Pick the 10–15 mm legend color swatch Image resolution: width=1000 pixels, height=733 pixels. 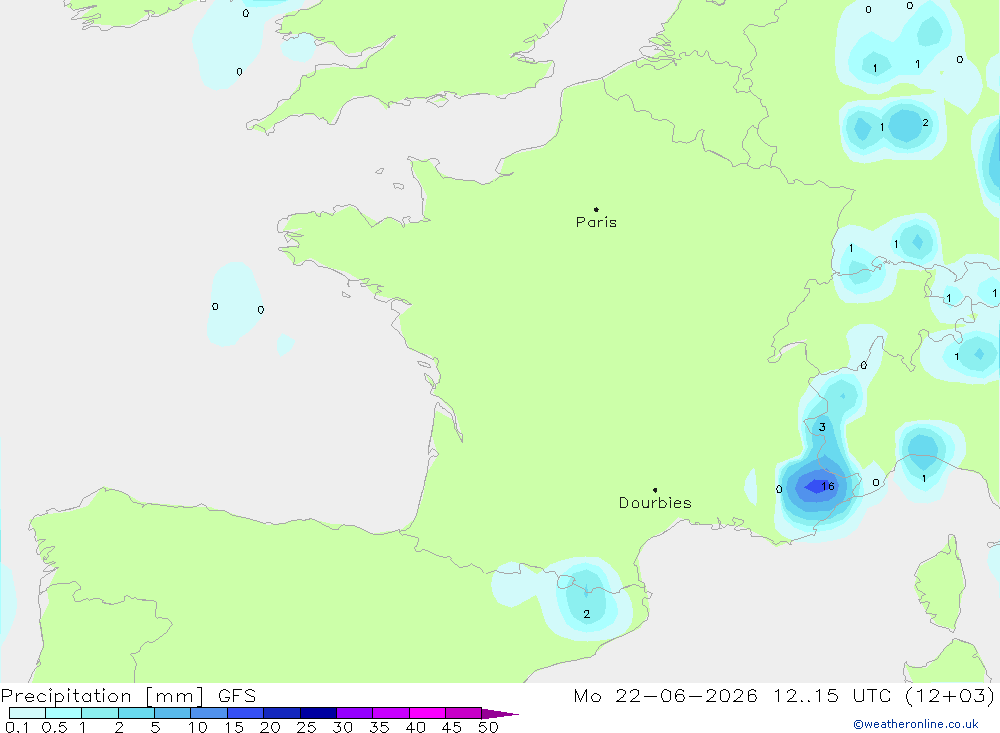[x=209, y=713]
